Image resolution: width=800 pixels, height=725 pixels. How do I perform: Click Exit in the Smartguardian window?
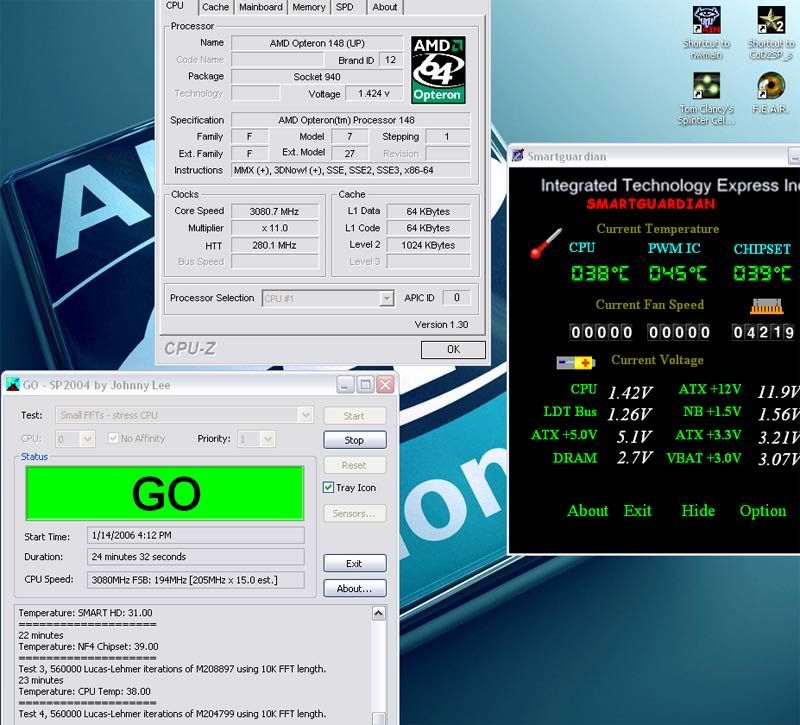(638, 511)
